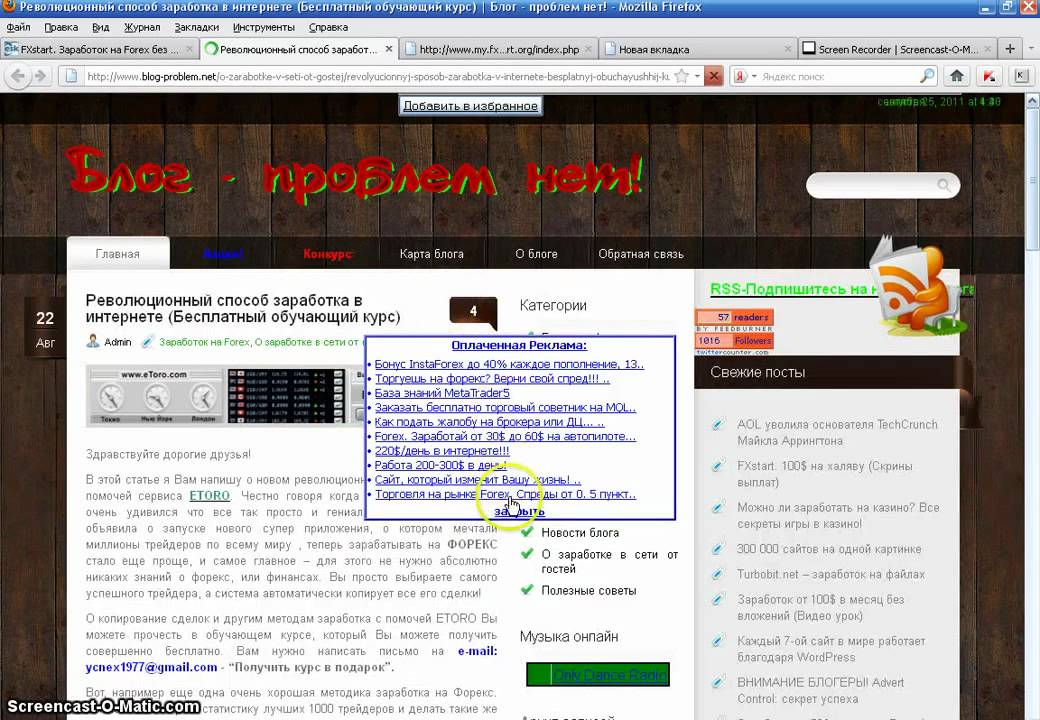Open ad link 'Бонус InstaForex до 40%'
The width and height of the screenshot is (1040, 720).
click(509, 364)
